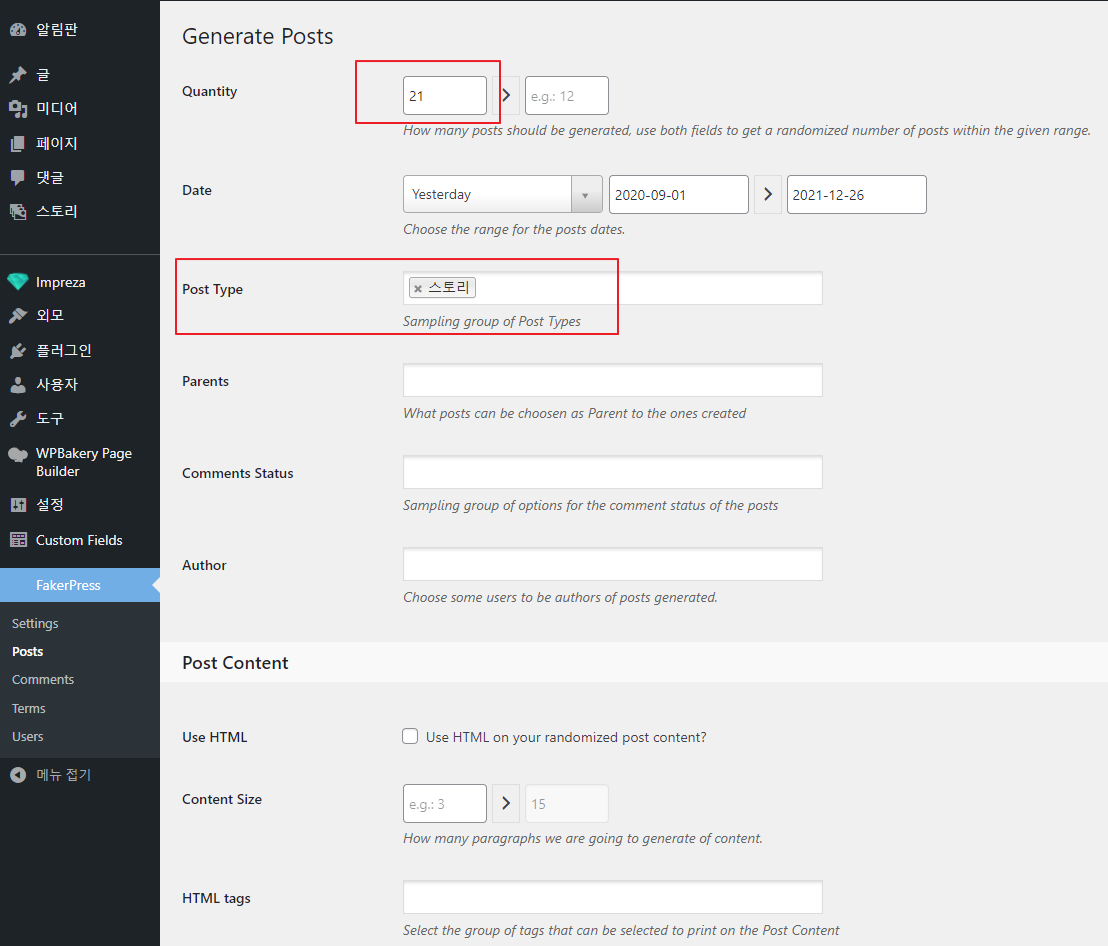Click the end date field 2021-12-26
The image size is (1108, 946).
[856, 194]
